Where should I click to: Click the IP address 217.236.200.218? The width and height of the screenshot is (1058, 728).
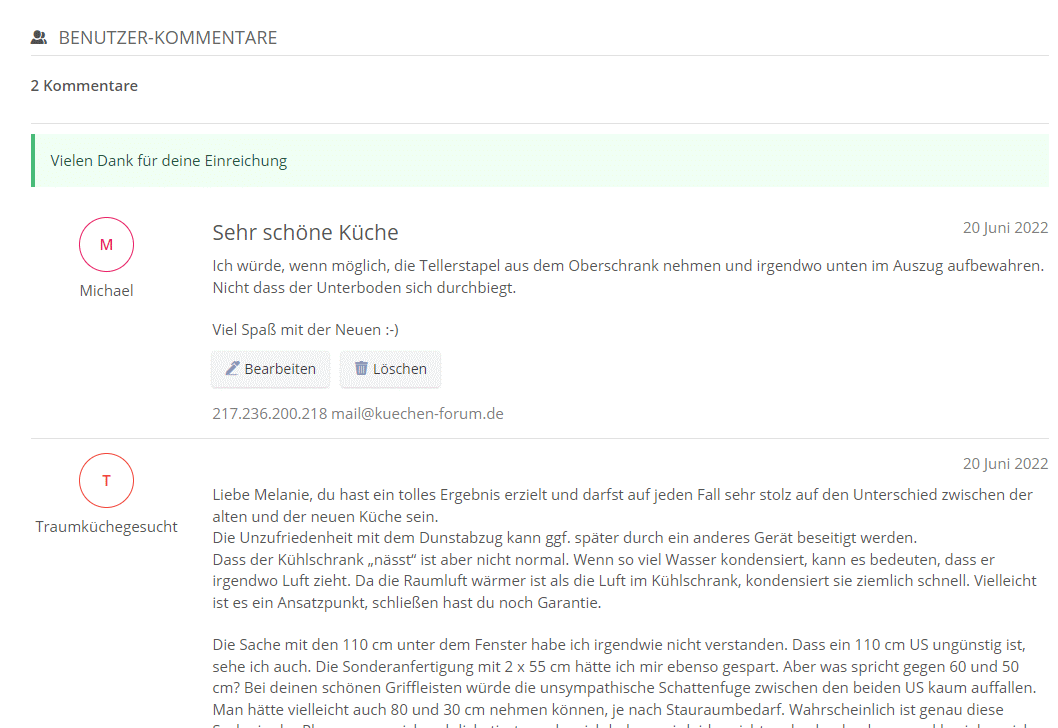coord(269,413)
